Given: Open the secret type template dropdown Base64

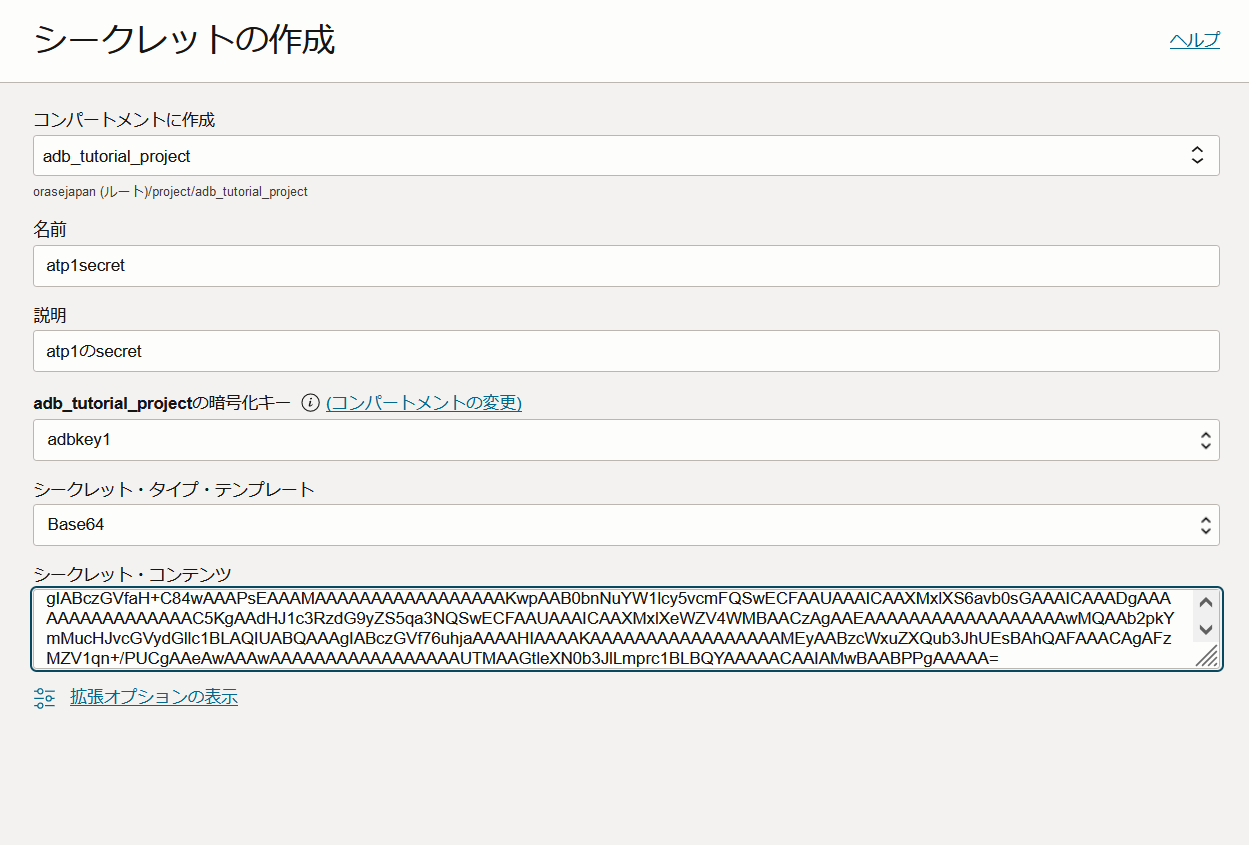Looking at the screenshot, I should 626,525.
